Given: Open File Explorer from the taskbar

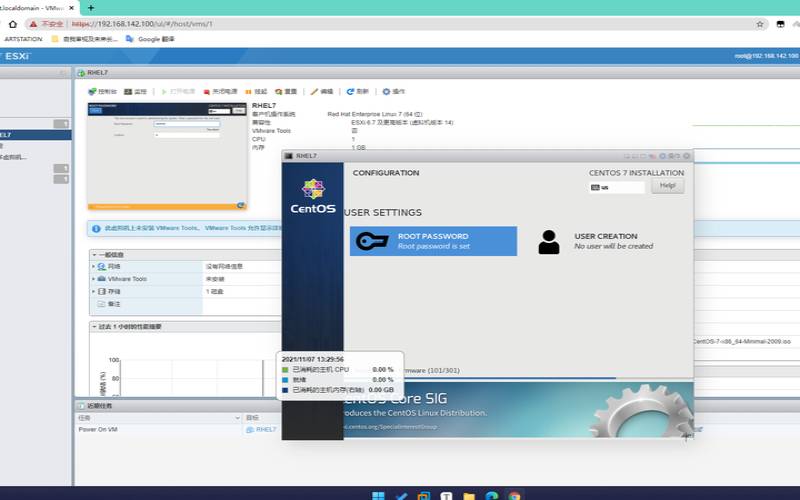Looking at the screenshot, I should pos(469,496).
